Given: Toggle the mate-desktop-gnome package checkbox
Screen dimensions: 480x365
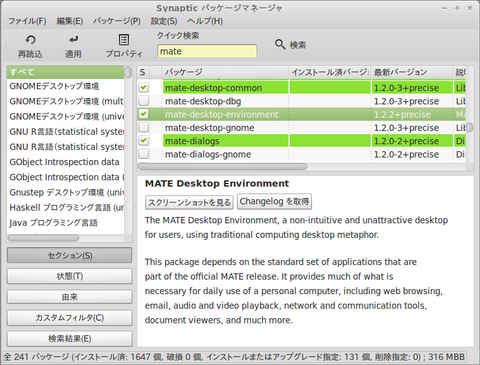Looking at the screenshot, I should click(144, 128).
